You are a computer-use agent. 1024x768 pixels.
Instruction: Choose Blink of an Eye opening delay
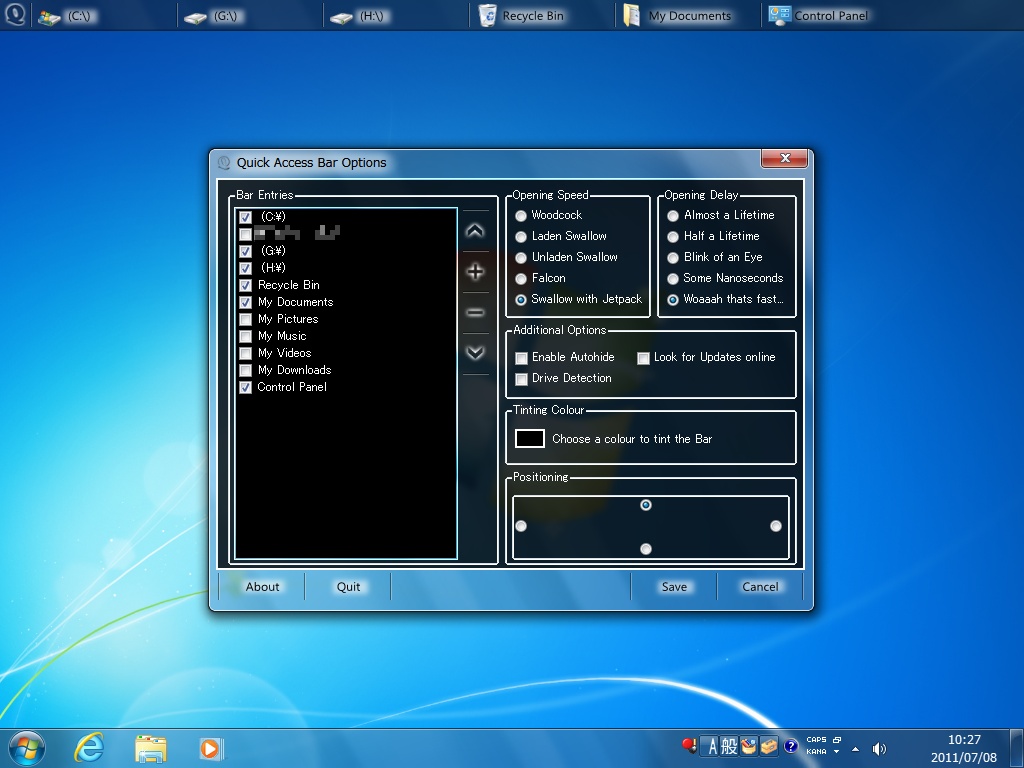click(673, 257)
